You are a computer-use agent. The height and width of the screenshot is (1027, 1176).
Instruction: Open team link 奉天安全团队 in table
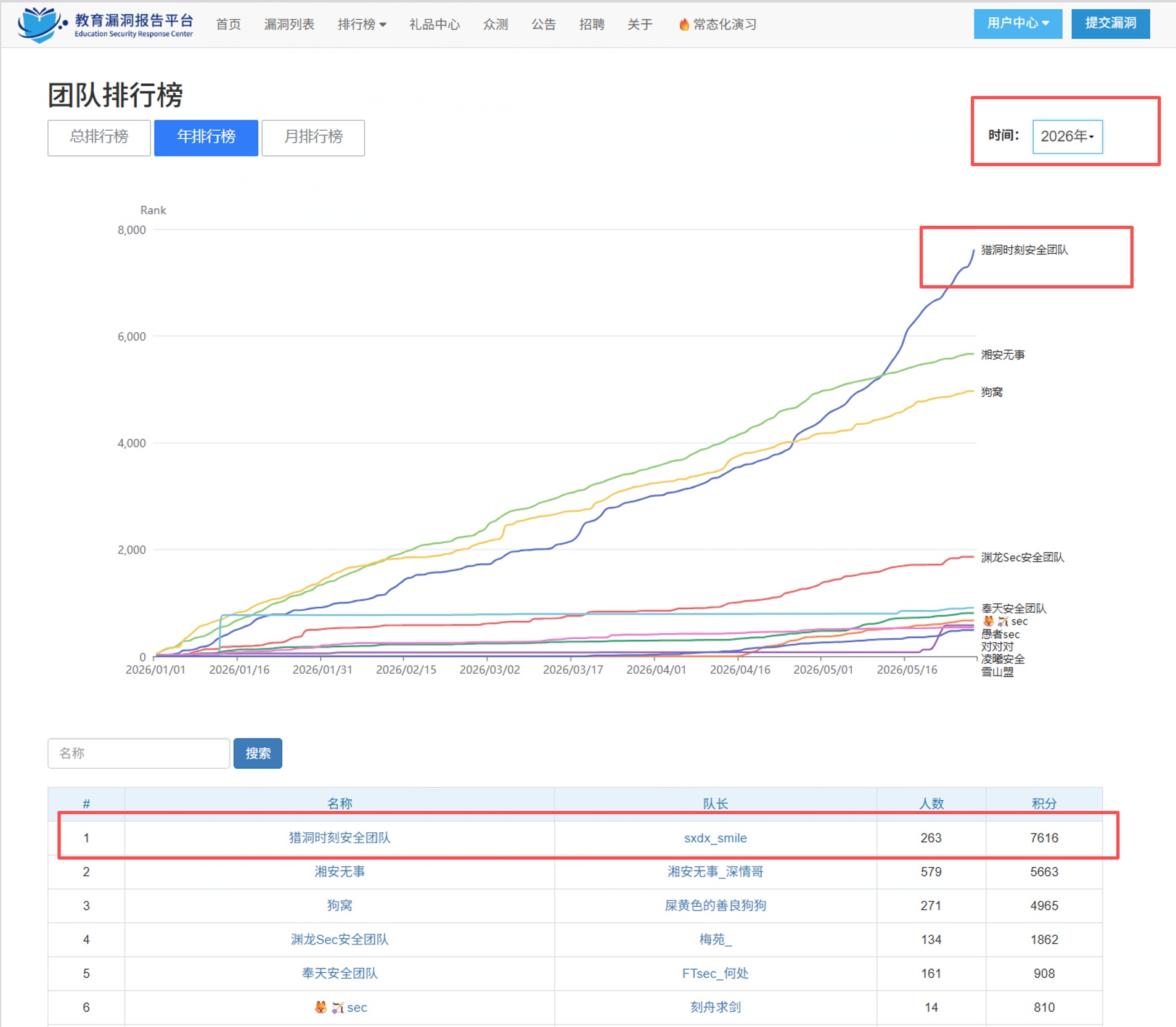tap(340, 973)
